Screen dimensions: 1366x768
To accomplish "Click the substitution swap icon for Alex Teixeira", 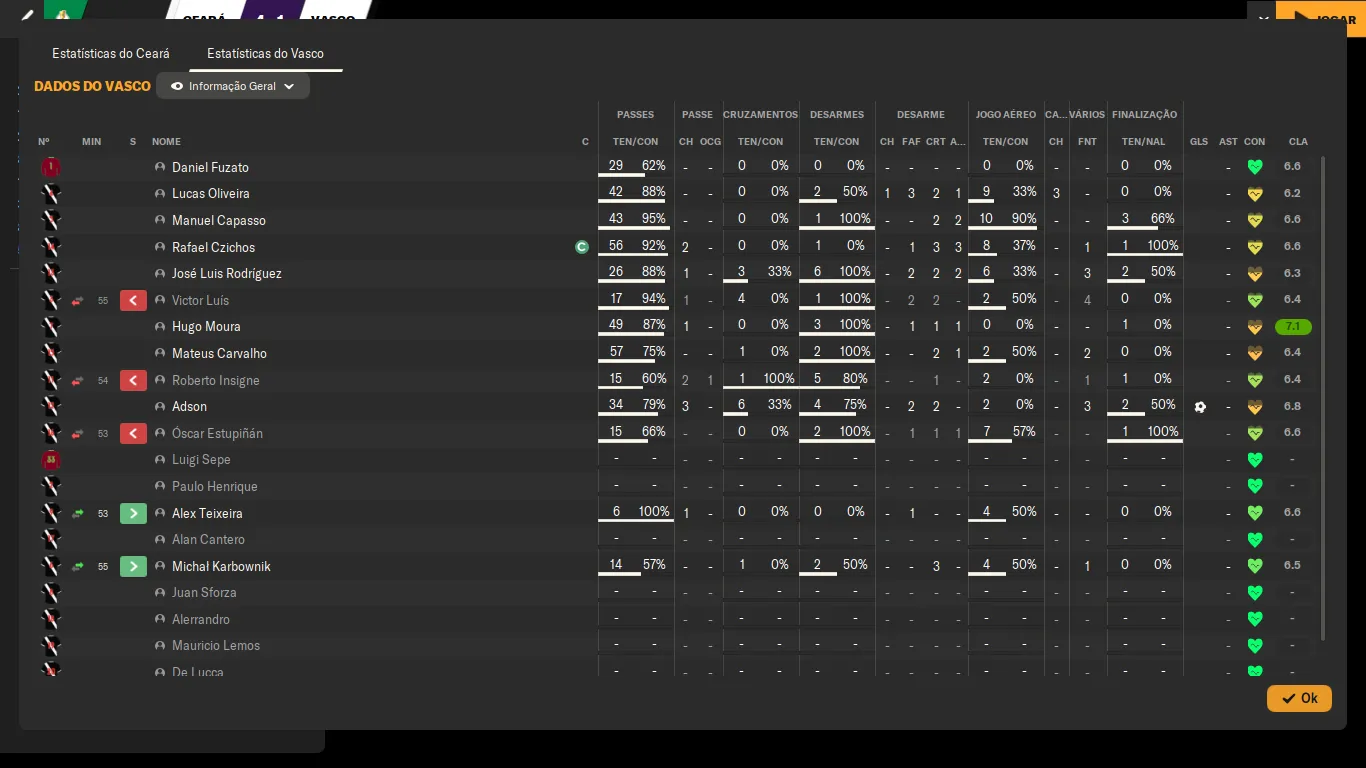I will 77,513.
